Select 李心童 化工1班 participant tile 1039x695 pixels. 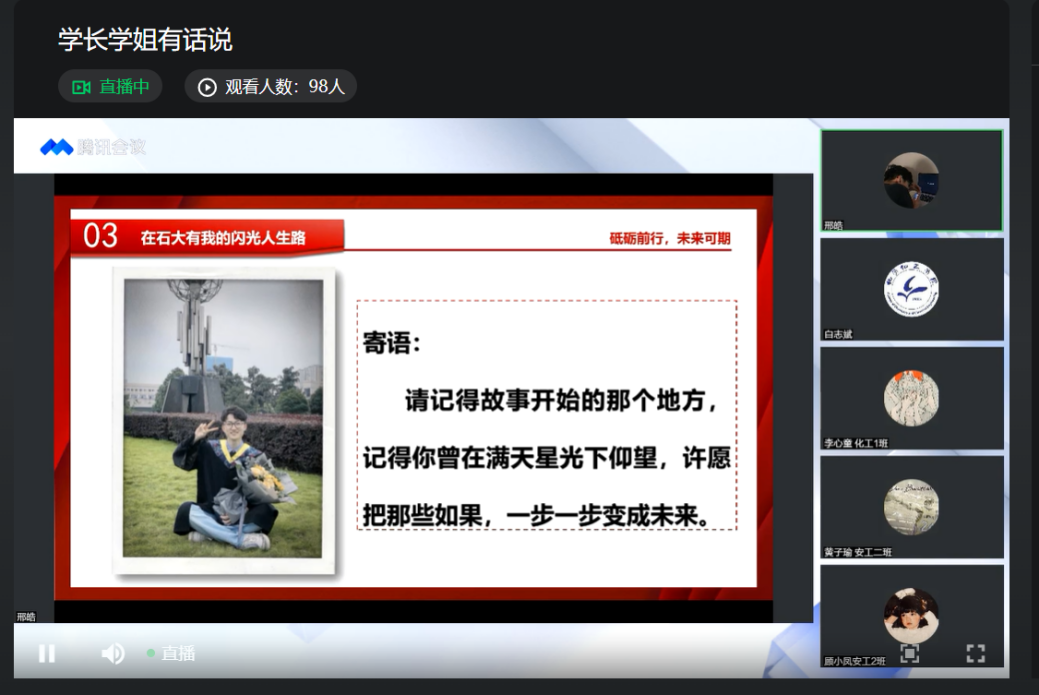tap(911, 398)
